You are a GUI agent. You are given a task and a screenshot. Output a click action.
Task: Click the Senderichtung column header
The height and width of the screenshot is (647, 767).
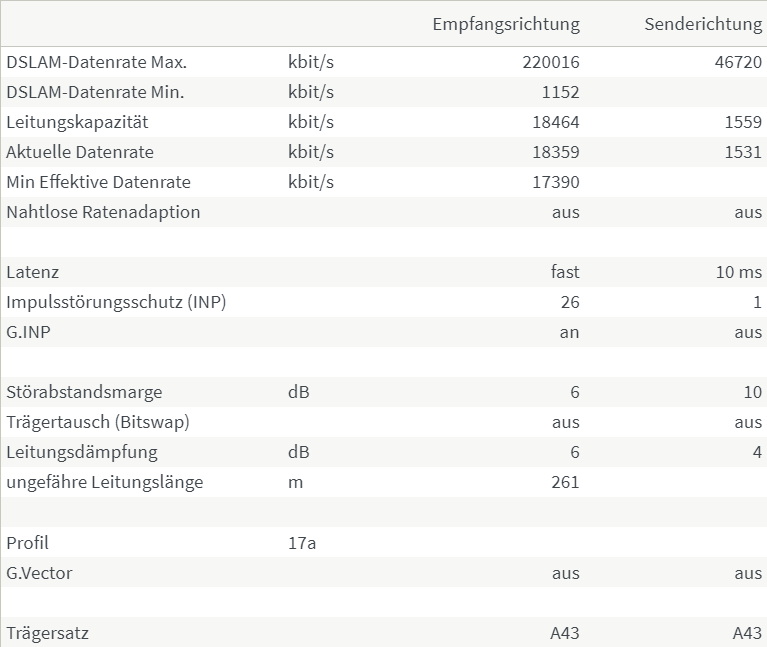point(703,24)
